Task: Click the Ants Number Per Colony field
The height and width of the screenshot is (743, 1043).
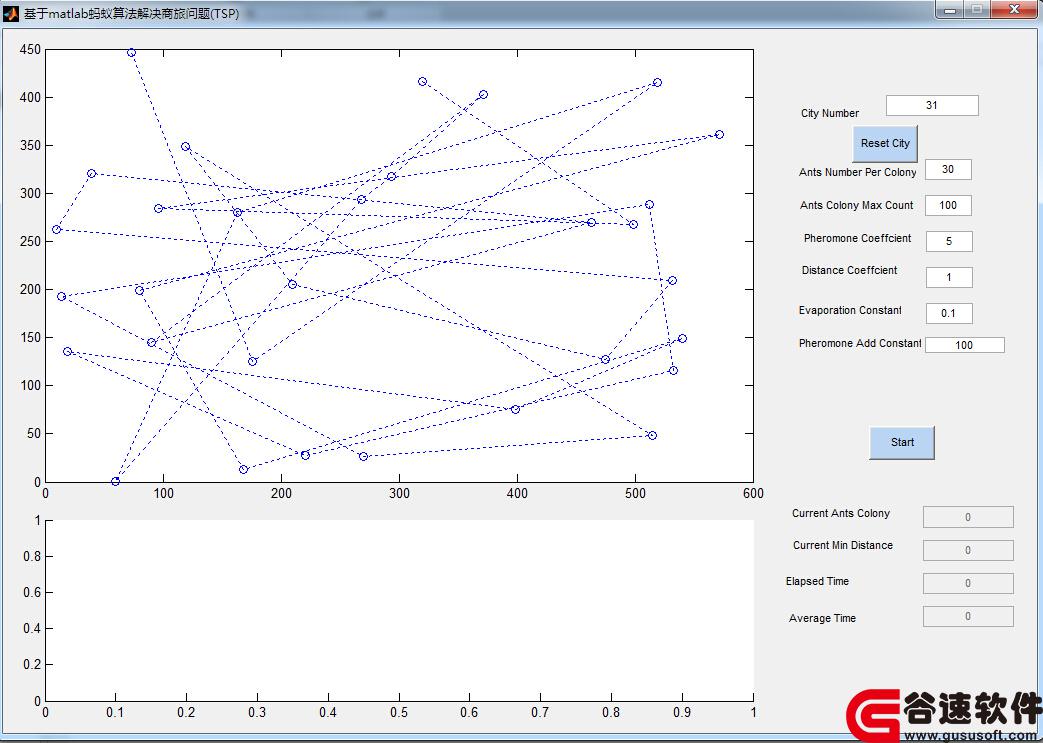Action: (948, 170)
